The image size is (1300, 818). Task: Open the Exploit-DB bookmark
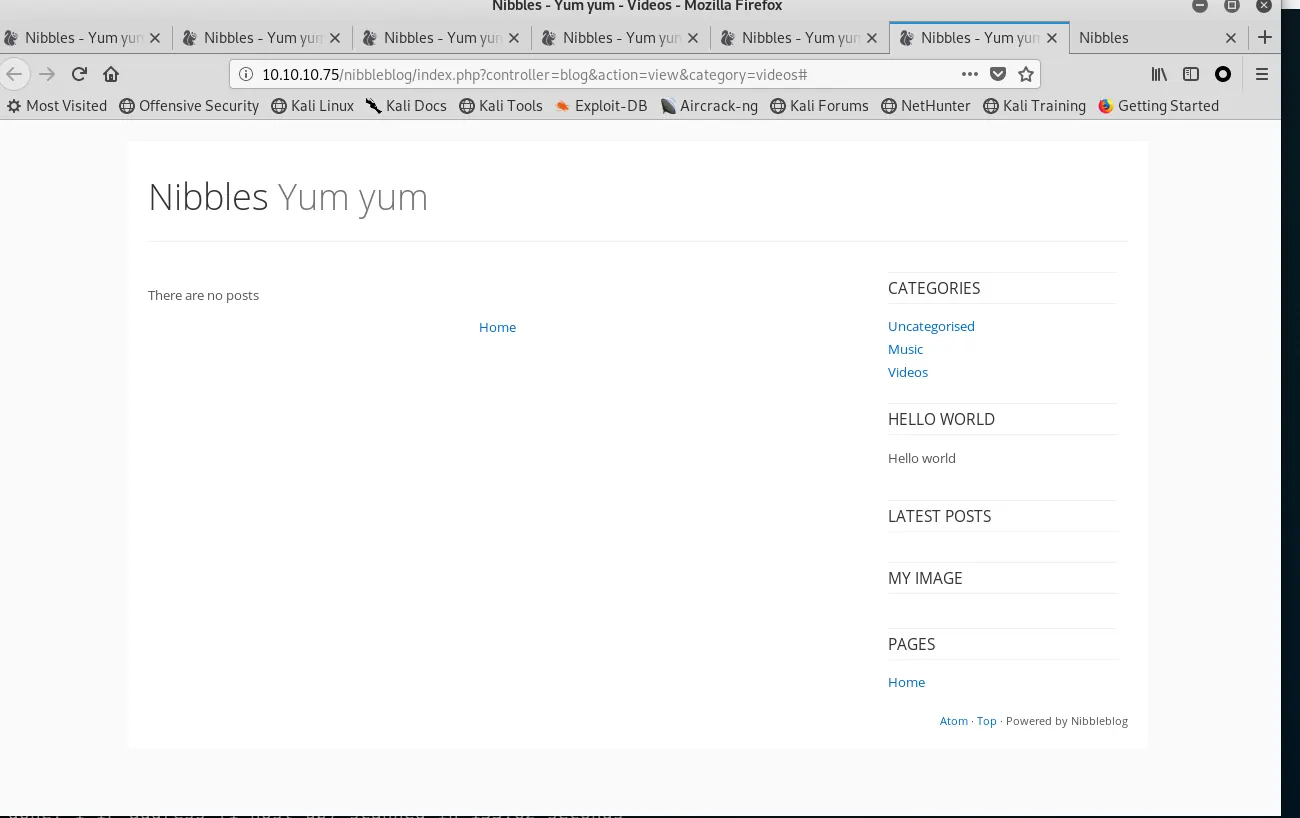(601, 106)
